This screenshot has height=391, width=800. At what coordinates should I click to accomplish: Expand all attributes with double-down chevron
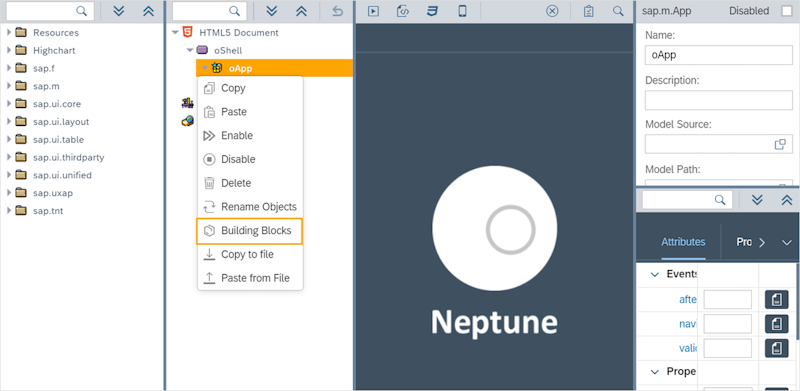click(x=757, y=200)
